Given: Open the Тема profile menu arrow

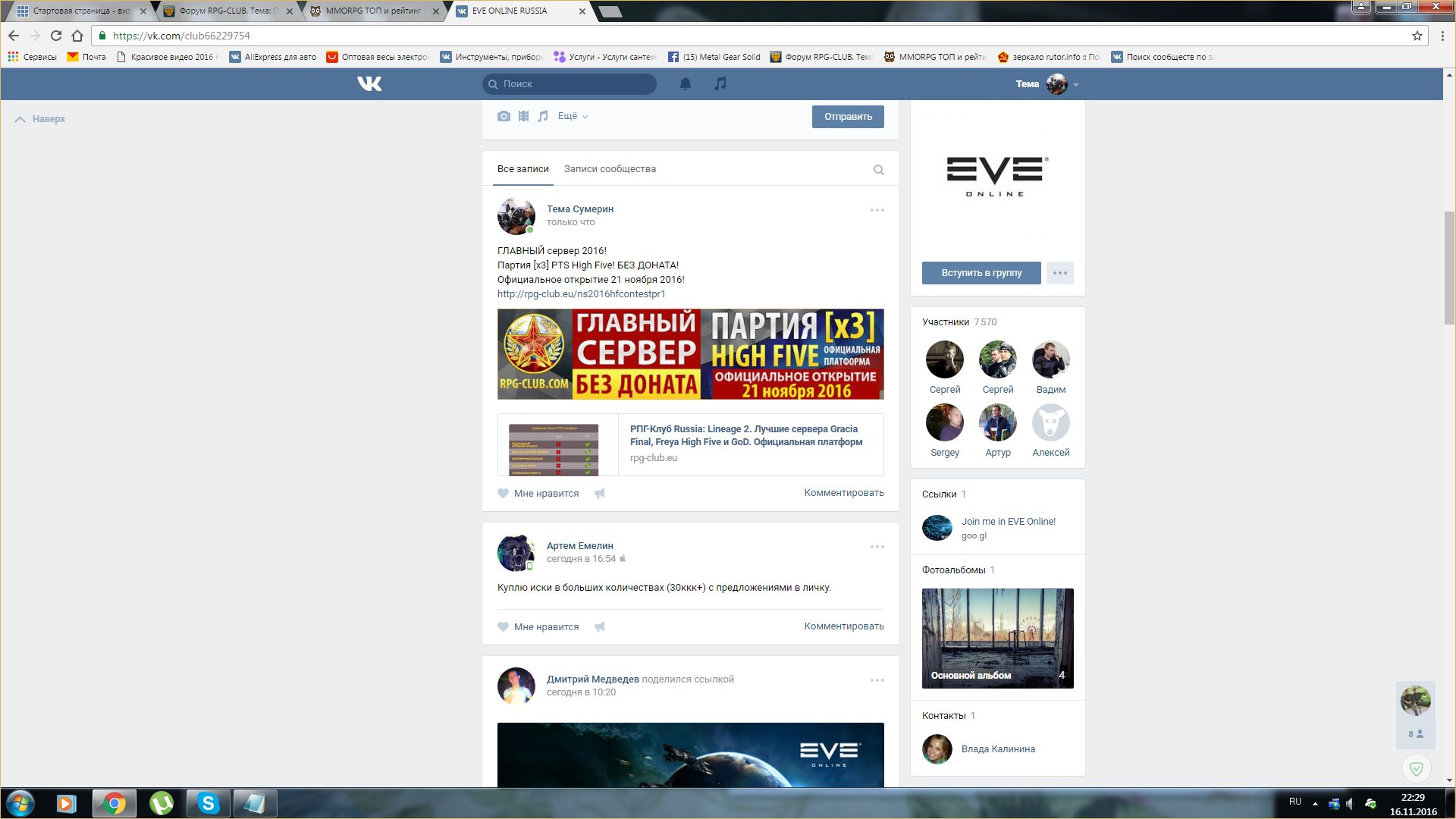Looking at the screenshot, I should click(x=1076, y=85).
